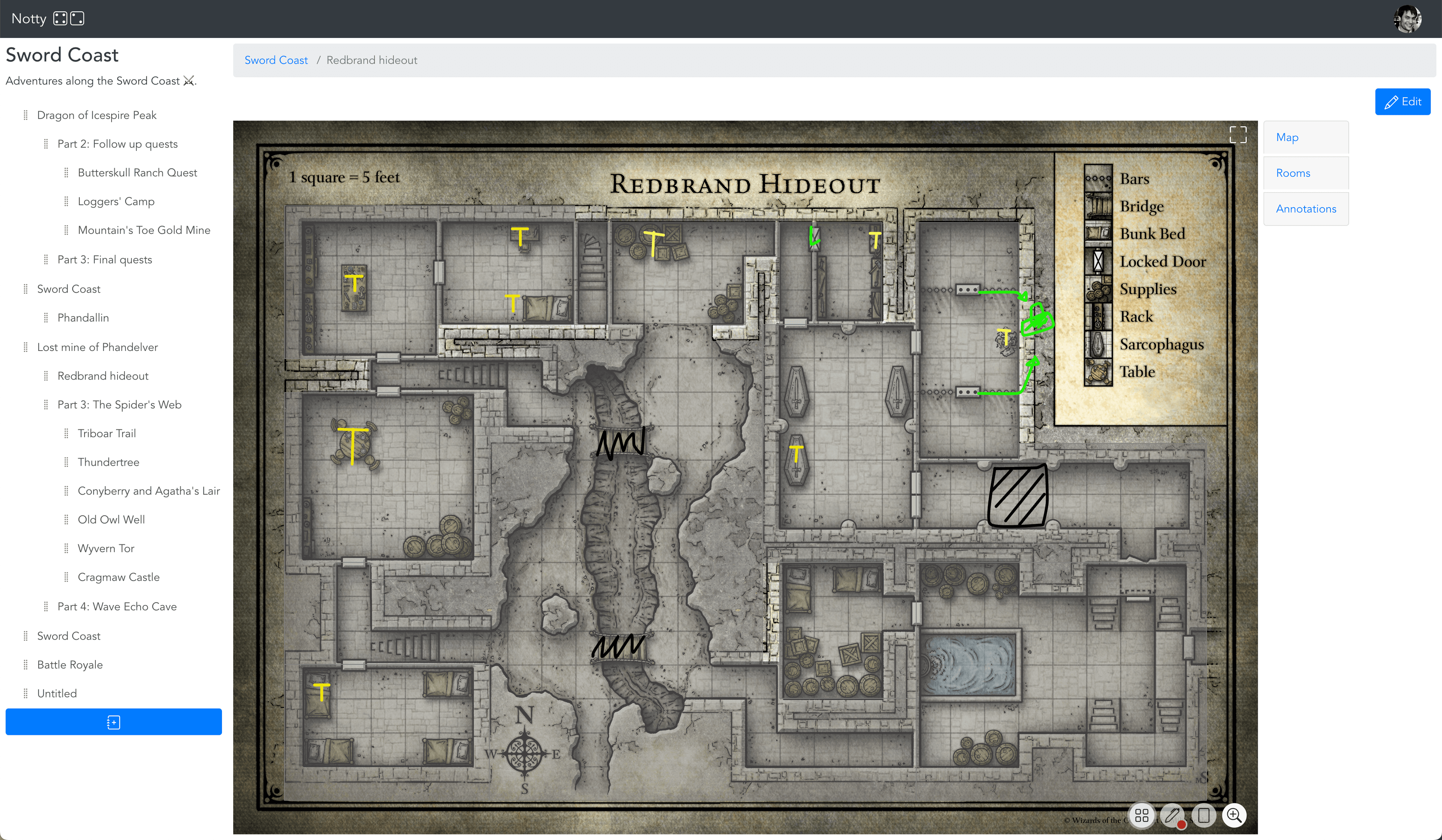Click the grip handle beside Thundertree
The image size is (1442, 840).
(66, 462)
